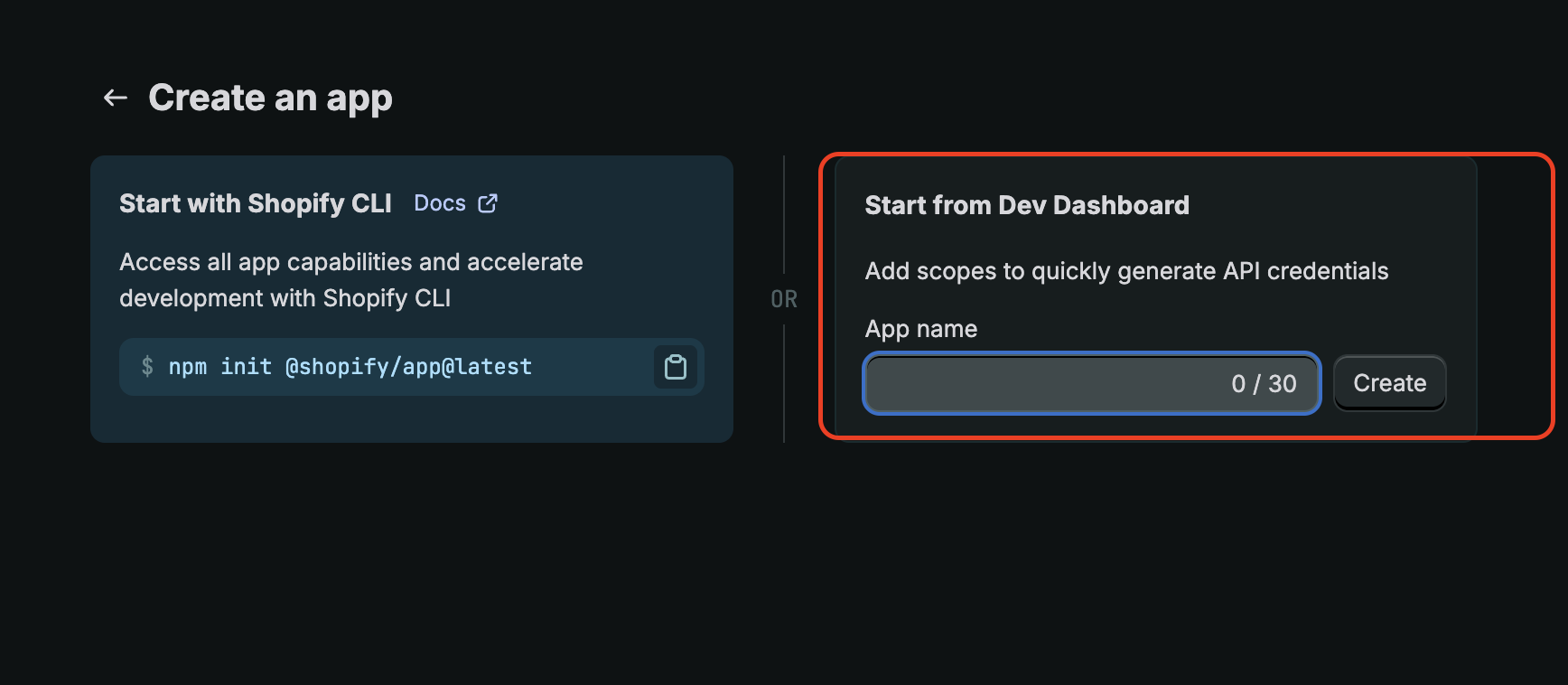Open the Docs link for Shopify CLI
This screenshot has height=685, width=1568.
point(440,203)
